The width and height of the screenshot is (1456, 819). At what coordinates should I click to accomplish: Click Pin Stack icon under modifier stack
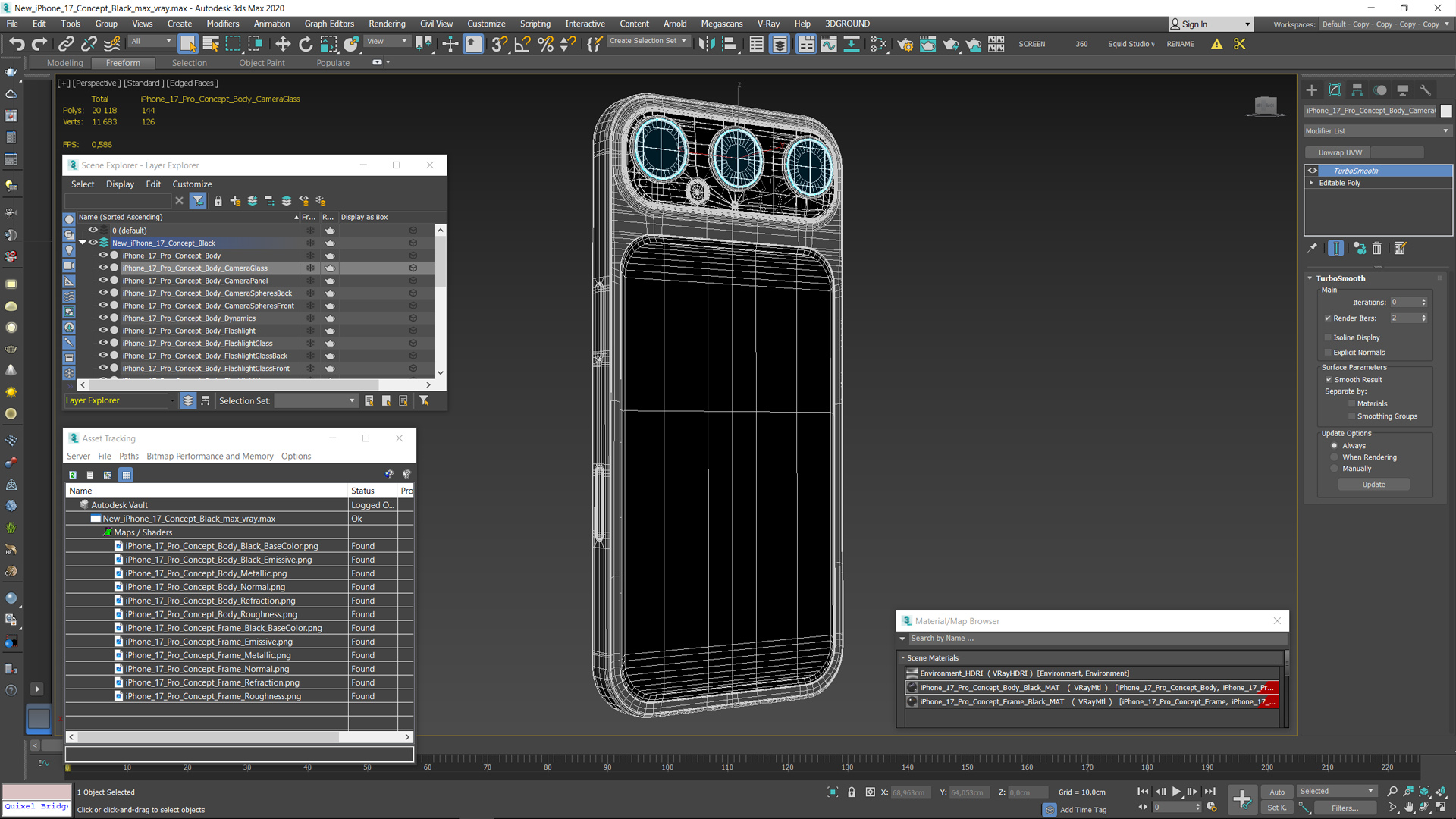pos(1313,248)
